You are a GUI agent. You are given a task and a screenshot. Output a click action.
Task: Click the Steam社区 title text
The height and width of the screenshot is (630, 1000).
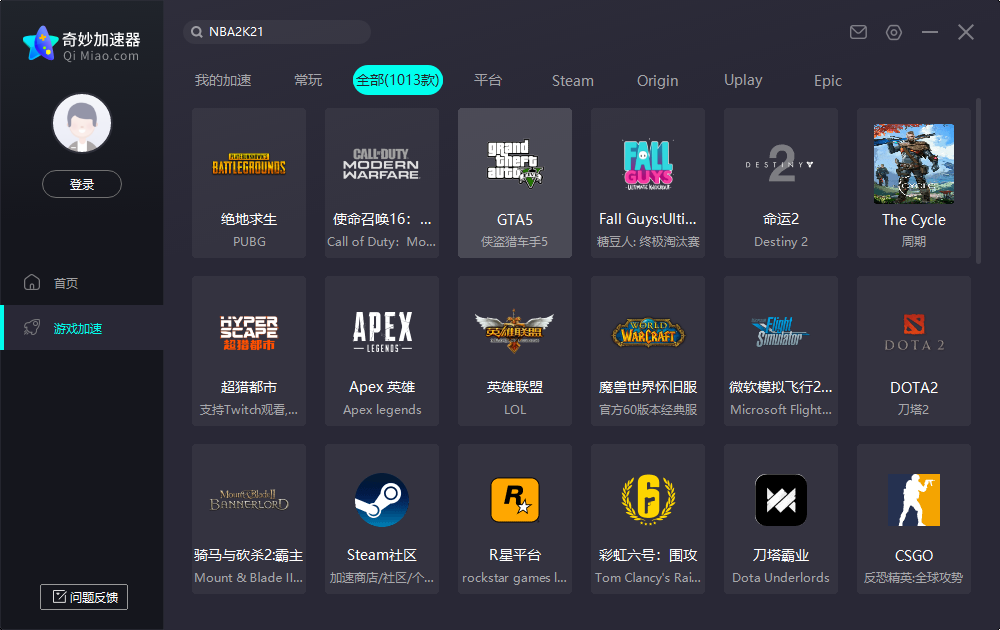(x=382, y=555)
